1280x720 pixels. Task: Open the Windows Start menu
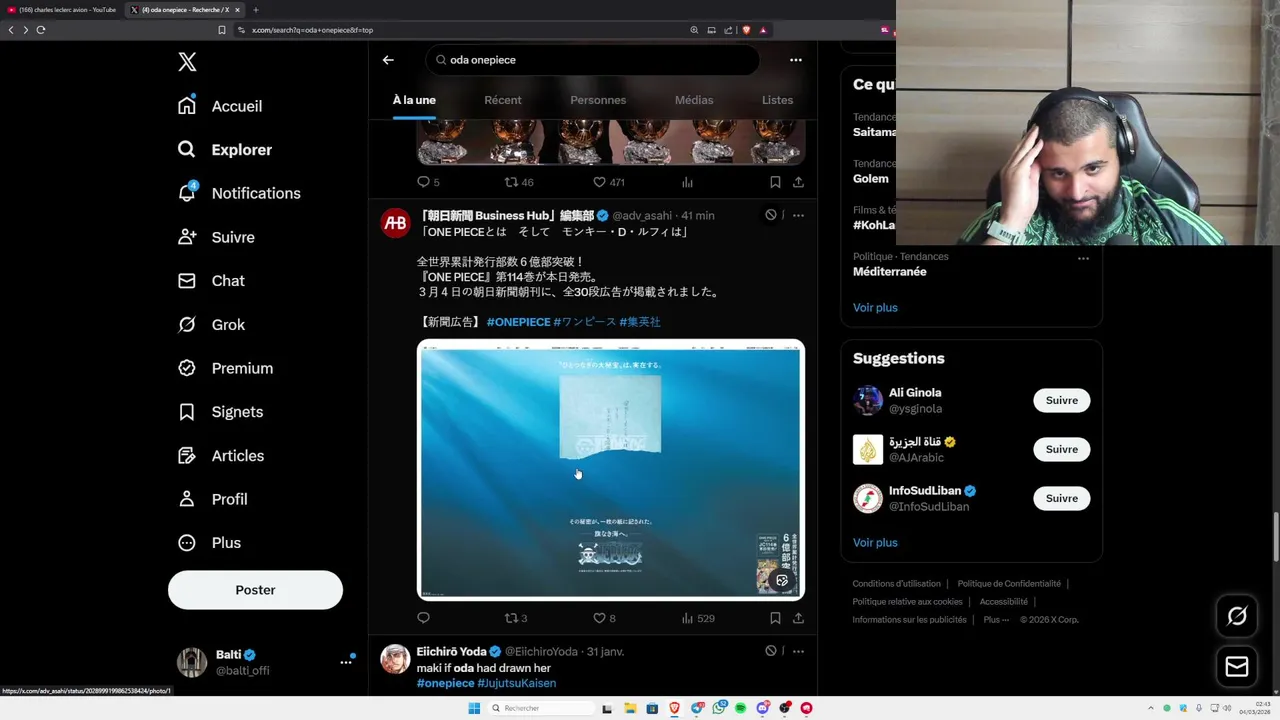tap(473, 708)
